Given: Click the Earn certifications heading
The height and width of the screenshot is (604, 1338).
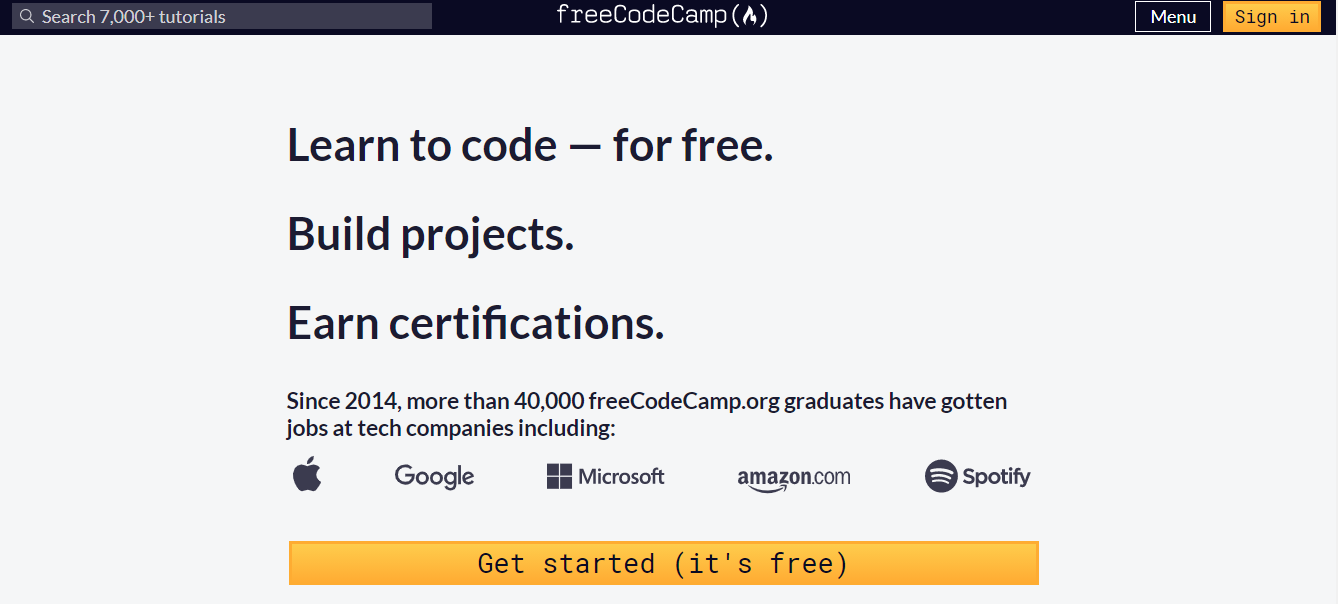Looking at the screenshot, I should pyautogui.click(x=476, y=323).
